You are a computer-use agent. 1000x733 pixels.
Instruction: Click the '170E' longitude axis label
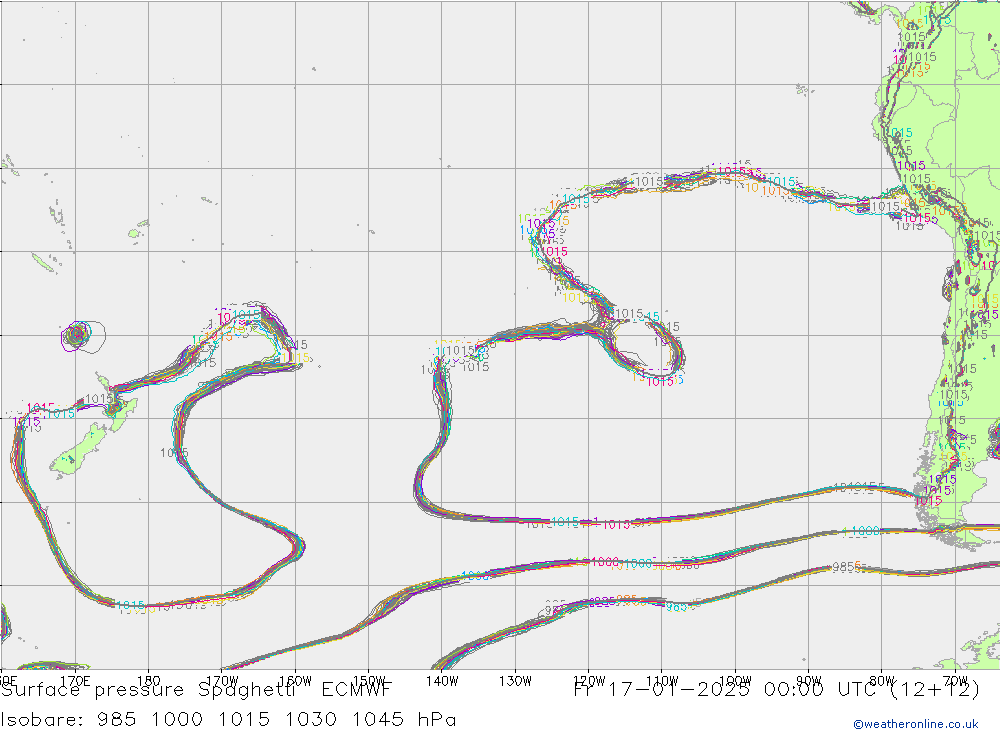[x=75, y=681]
